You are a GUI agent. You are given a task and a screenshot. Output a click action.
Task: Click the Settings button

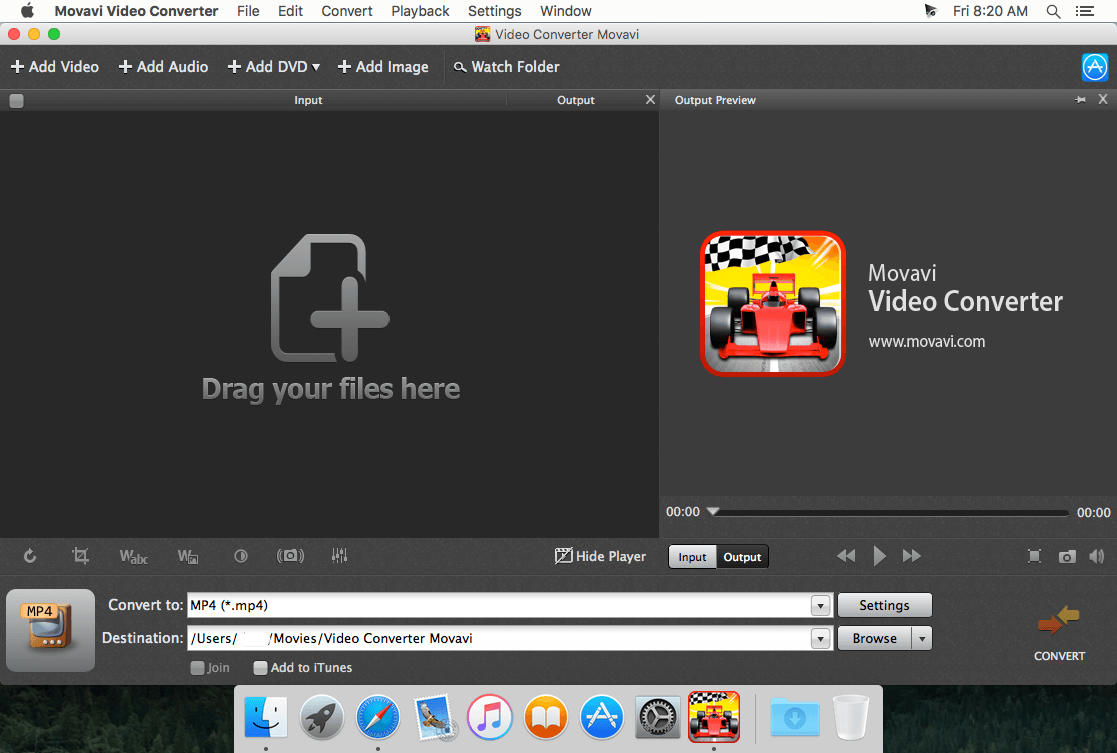(x=884, y=605)
